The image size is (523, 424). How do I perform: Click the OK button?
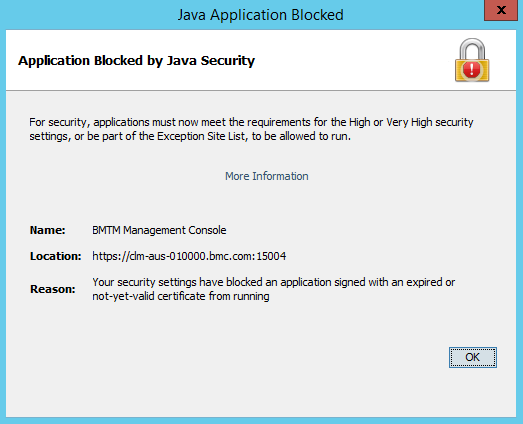tap(472, 357)
